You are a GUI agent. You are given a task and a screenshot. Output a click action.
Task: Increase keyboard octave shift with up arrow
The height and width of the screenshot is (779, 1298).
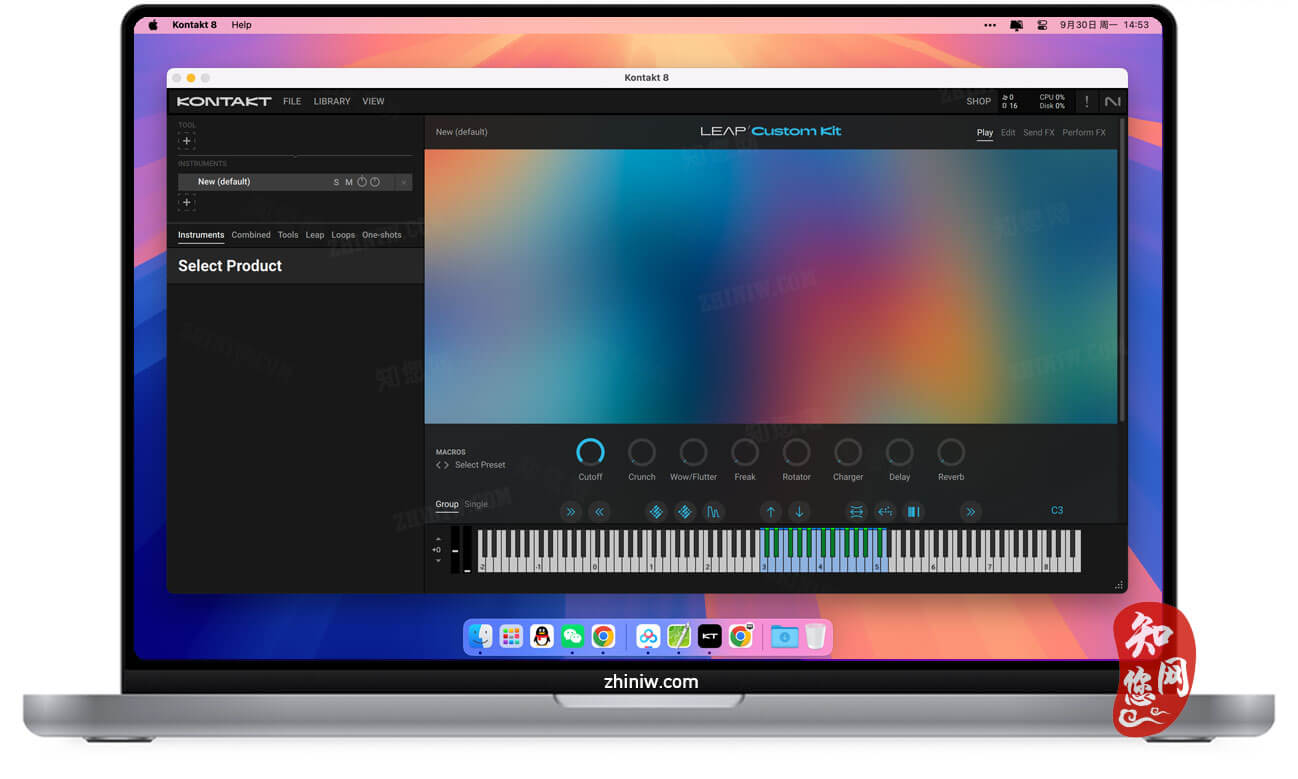(x=437, y=540)
